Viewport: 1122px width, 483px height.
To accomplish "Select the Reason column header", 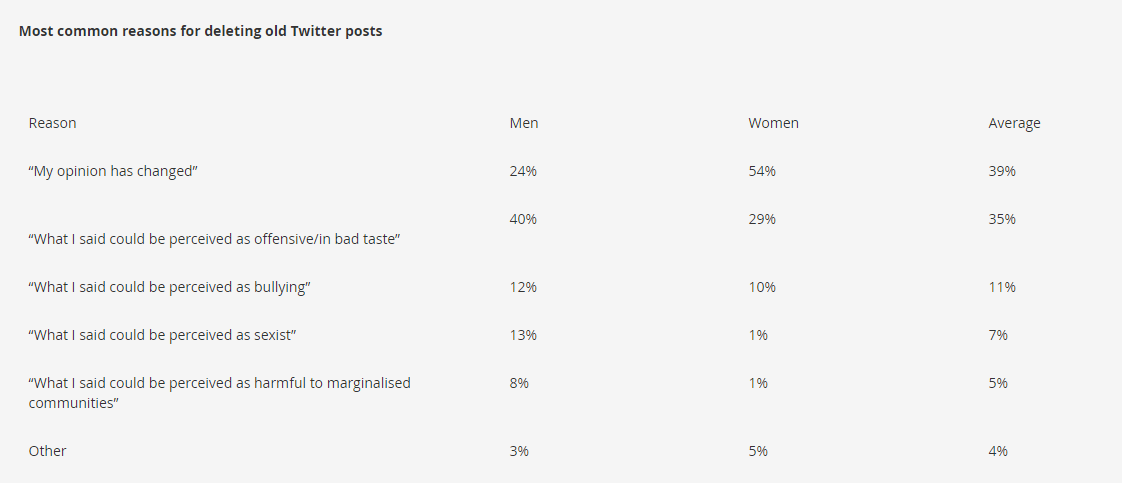I will click(x=52, y=123).
